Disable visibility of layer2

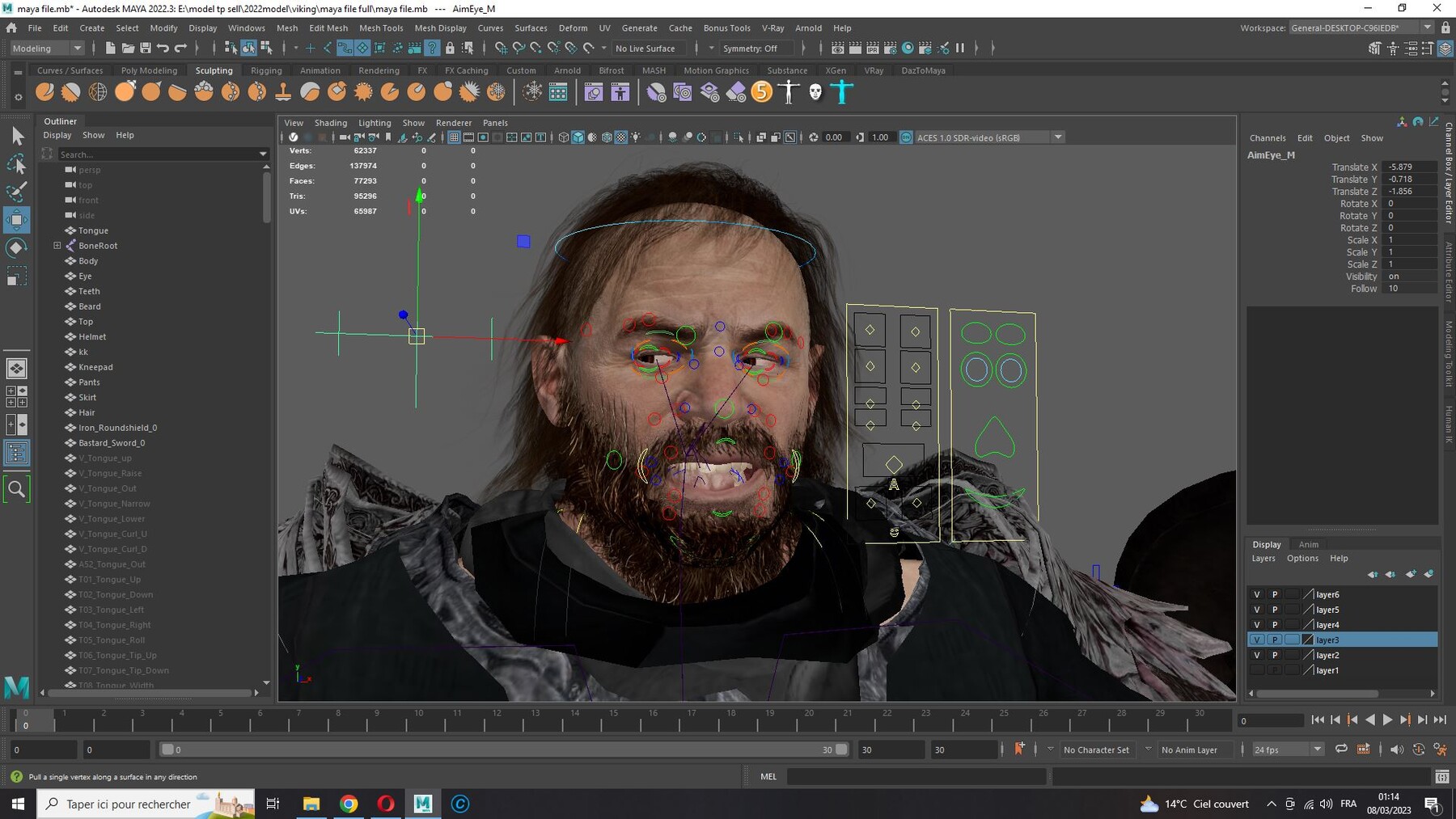tap(1256, 655)
